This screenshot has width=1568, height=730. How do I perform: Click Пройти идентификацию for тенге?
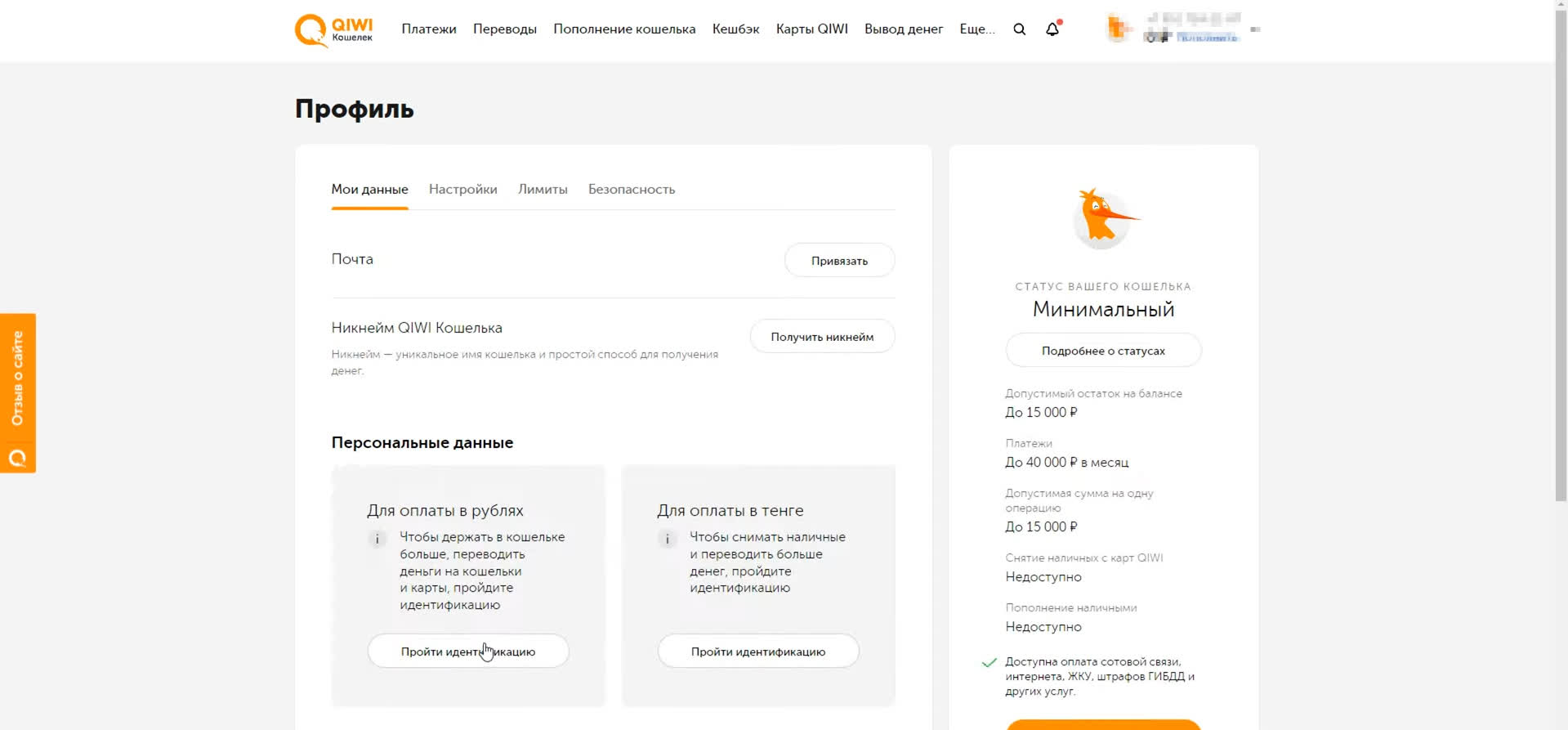click(x=758, y=652)
